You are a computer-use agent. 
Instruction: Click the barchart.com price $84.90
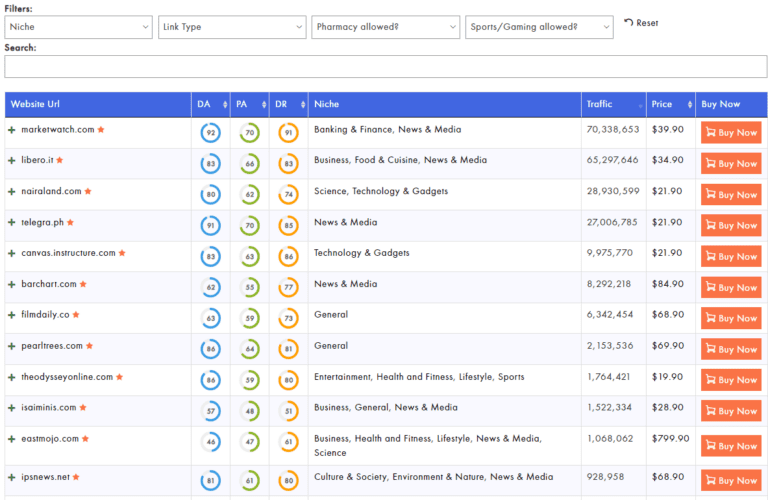pyautogui.click(x=668, y=284)
